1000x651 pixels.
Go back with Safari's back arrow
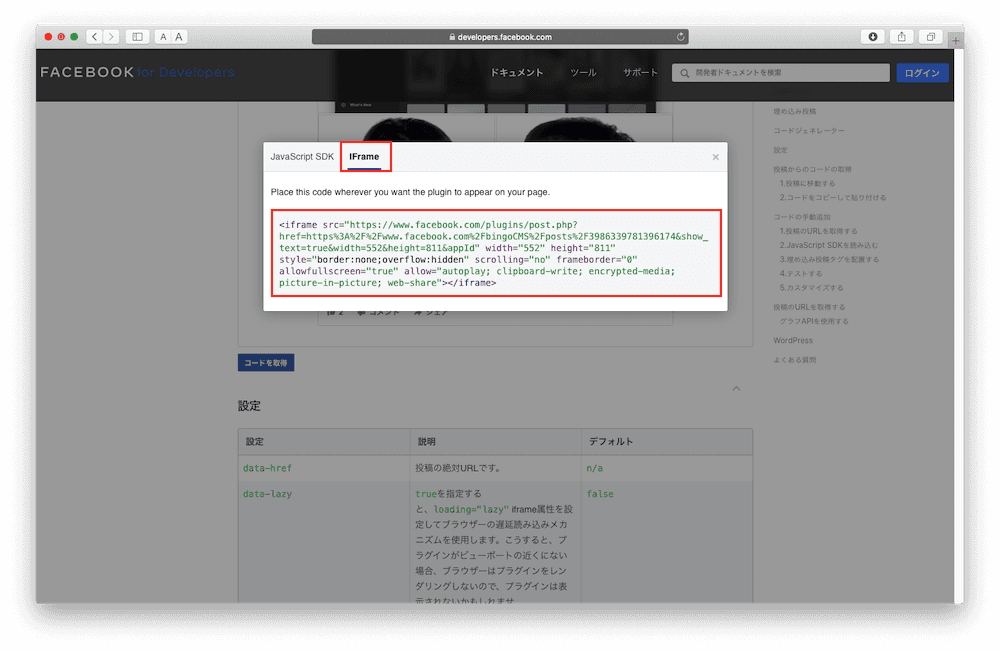(x=94, y=37)
